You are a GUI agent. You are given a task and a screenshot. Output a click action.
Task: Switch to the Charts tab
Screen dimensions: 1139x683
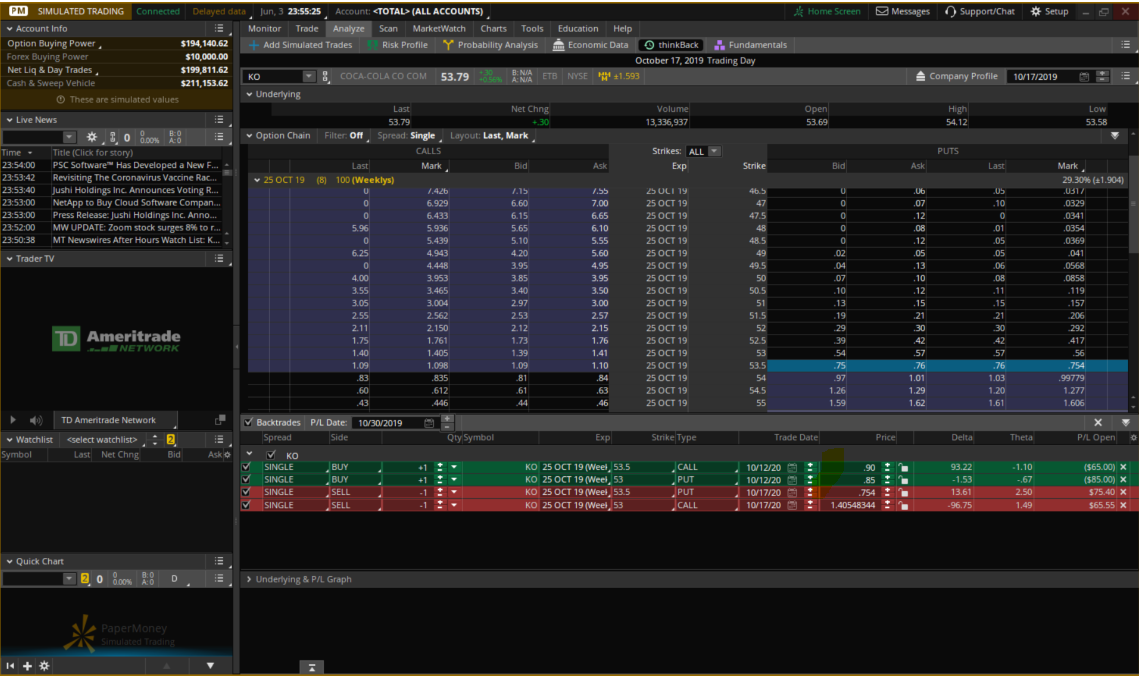pos(493,29)
